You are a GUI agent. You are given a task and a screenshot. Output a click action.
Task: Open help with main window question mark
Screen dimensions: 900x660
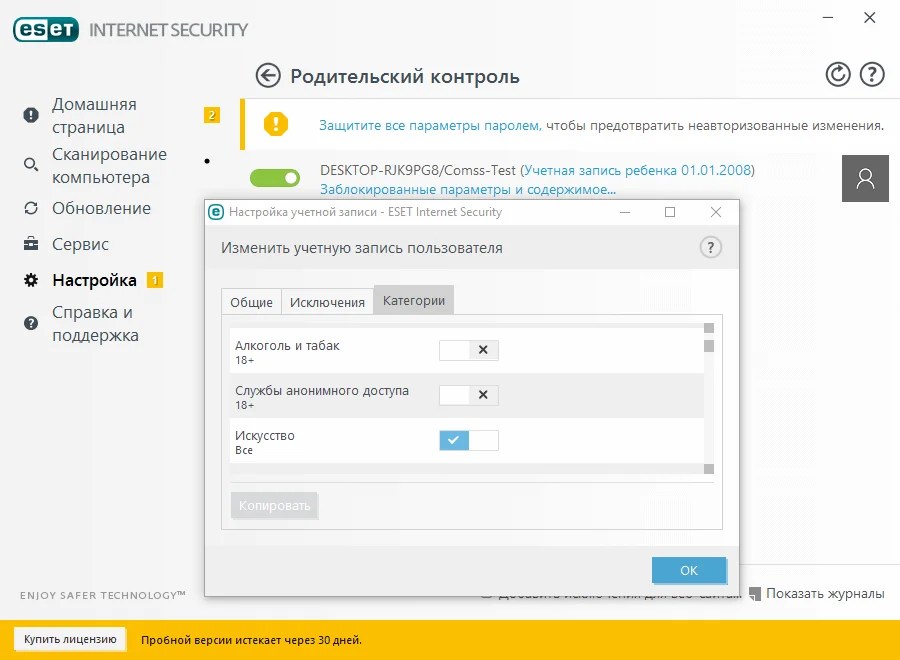pyautogui.click(x=871, y=75)
